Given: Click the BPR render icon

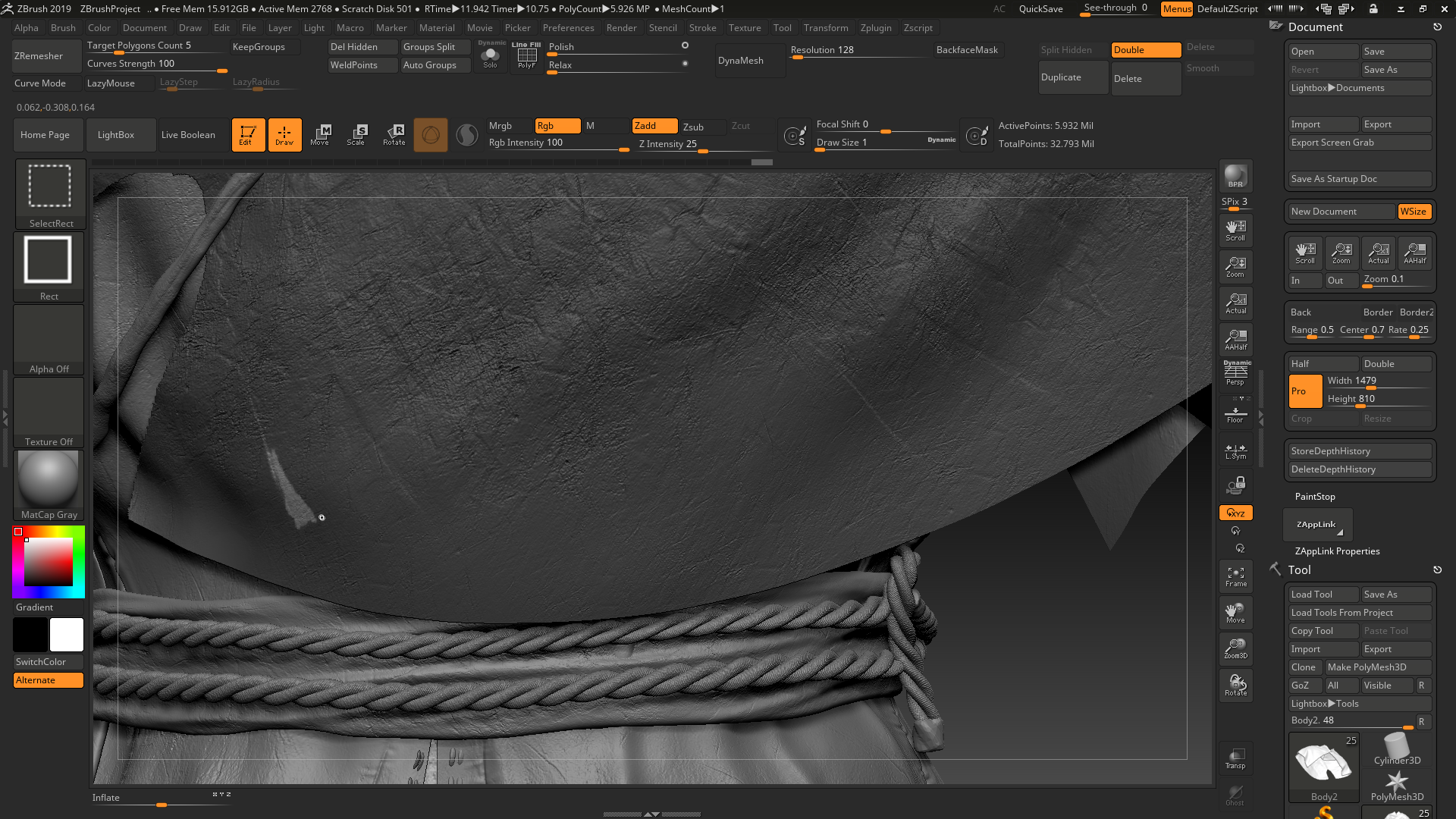Looking at the screenshot, I should [1235, 176].
